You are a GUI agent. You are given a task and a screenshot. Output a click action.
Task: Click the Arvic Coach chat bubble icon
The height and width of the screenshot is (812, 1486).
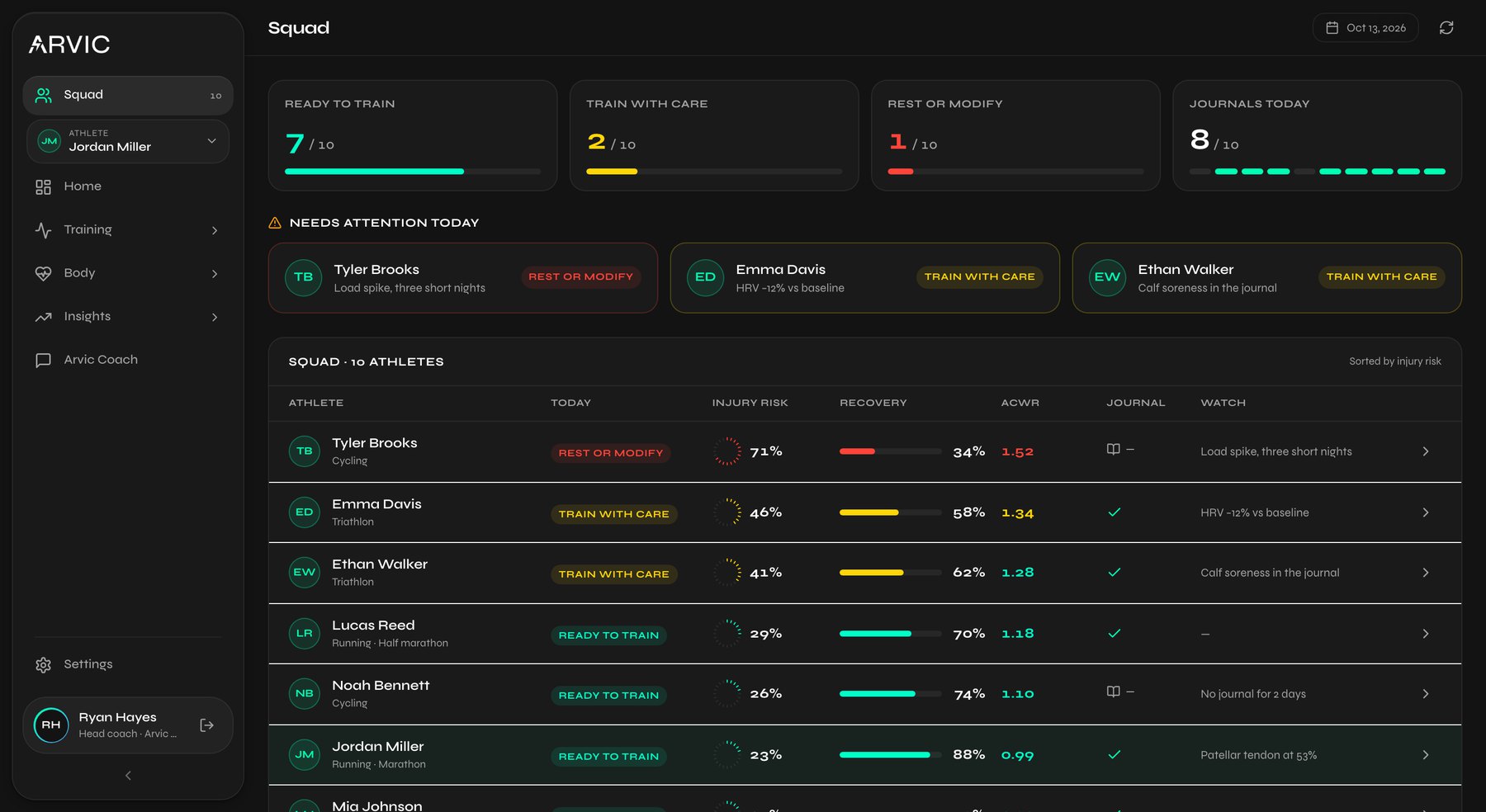tap(44, 361)
